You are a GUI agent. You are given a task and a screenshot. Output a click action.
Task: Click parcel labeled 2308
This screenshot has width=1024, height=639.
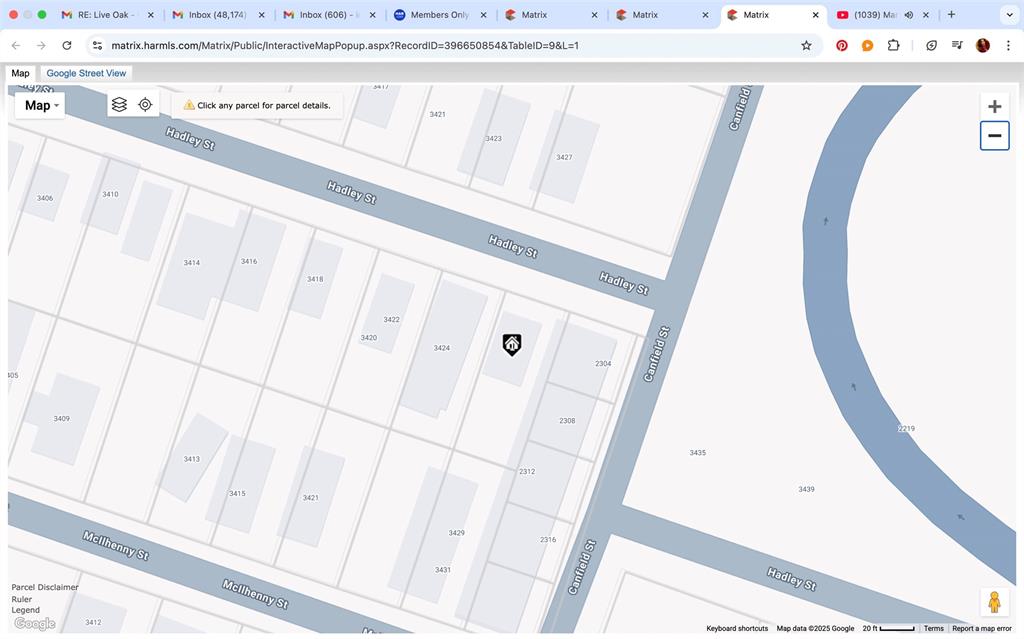pos(567,421)
